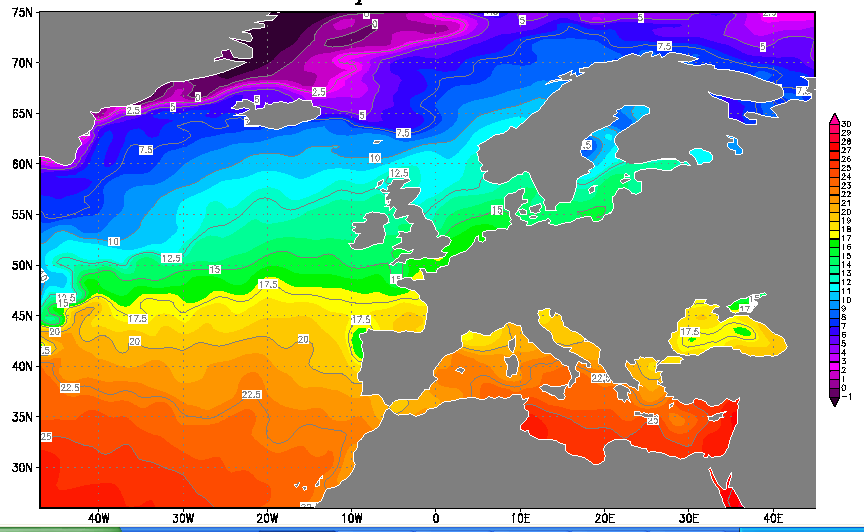Click the 12.5 contour label northwest of Ireland

(x=399, y=173)
